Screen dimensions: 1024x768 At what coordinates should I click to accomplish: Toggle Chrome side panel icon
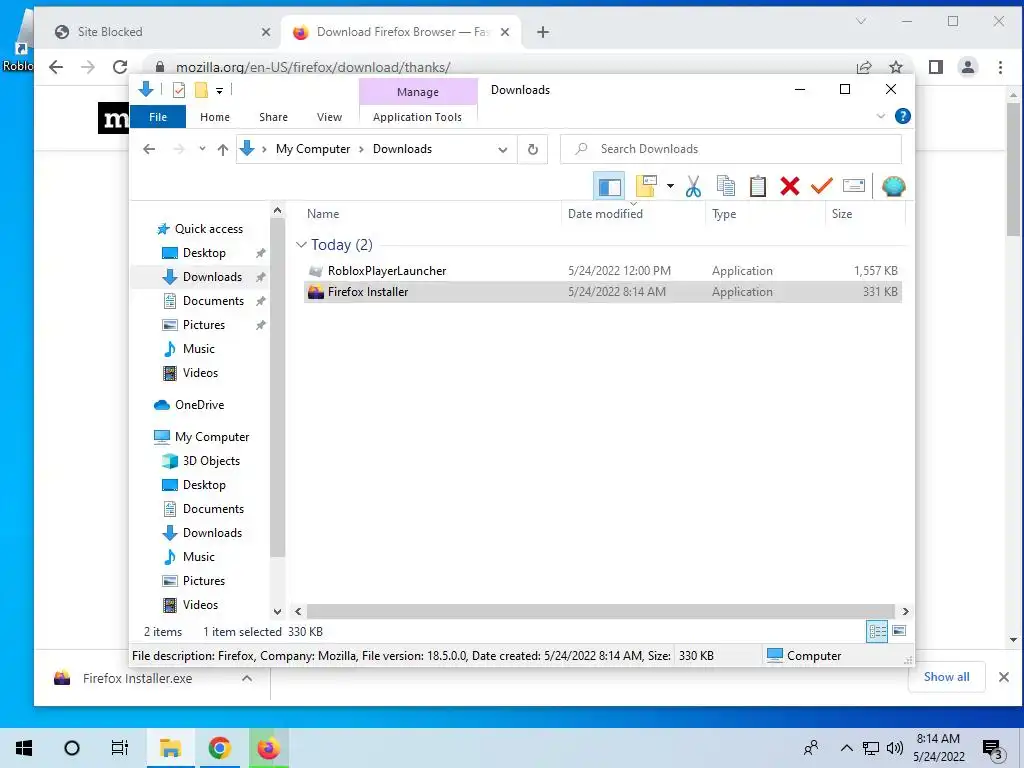pos(935,67)
